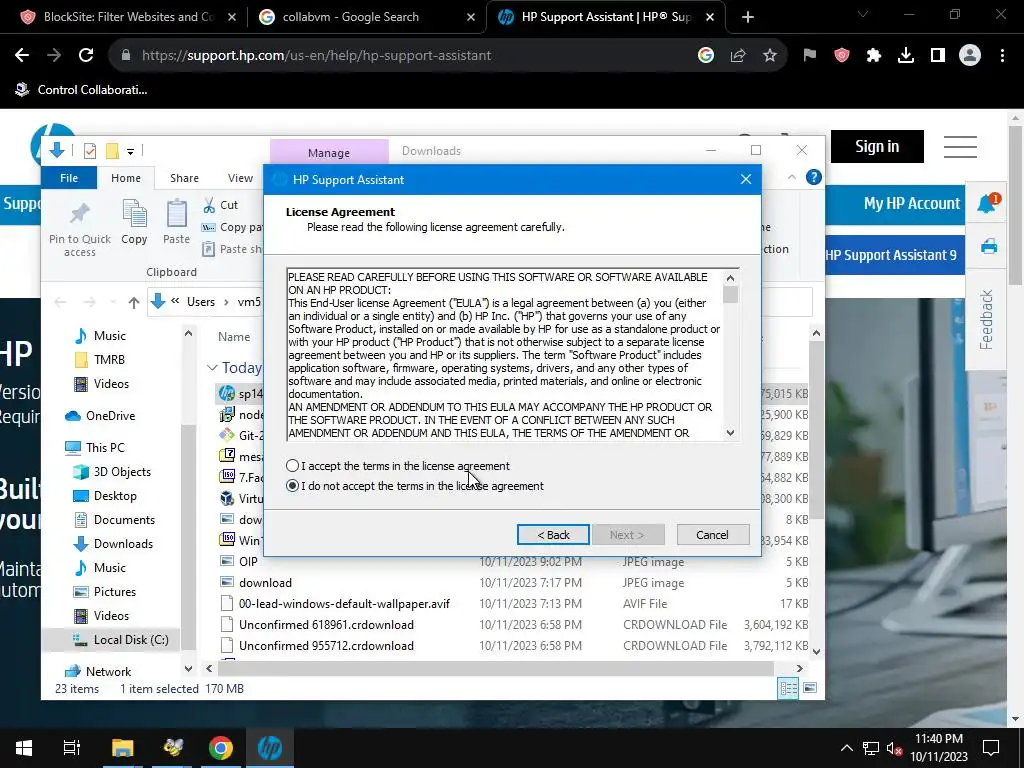Select the 'download' JPEG file

pyautogui.click(x=265, y=583)
